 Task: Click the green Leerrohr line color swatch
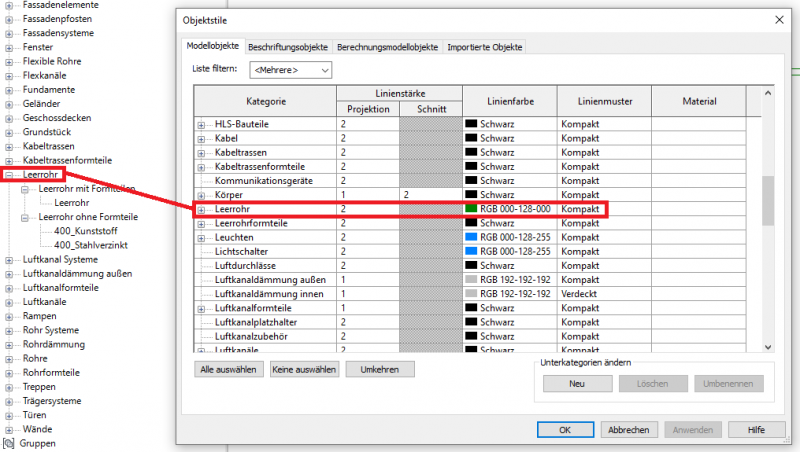[472, 209]
